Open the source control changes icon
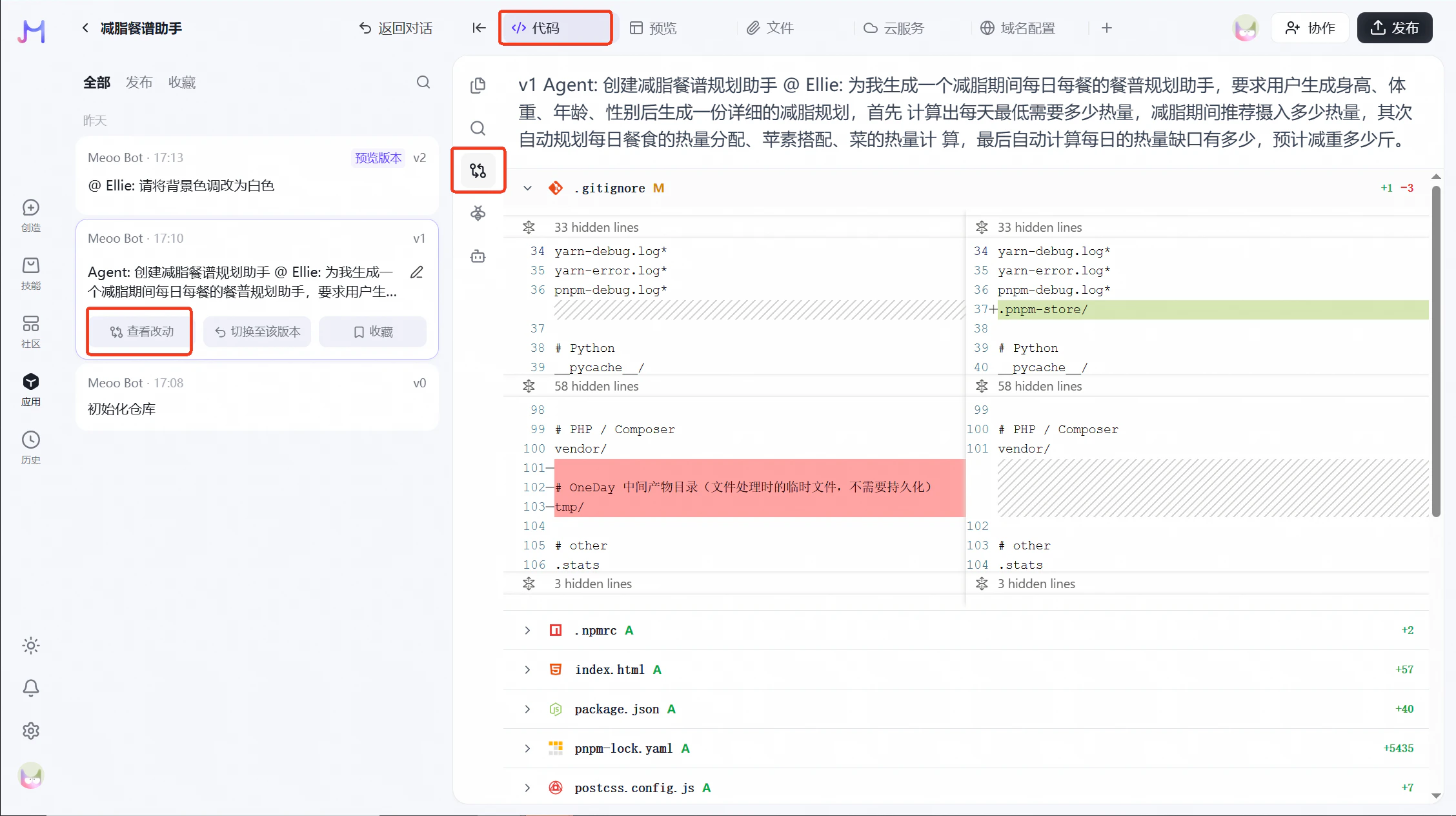1456x816 pixels. coord(478,170)
